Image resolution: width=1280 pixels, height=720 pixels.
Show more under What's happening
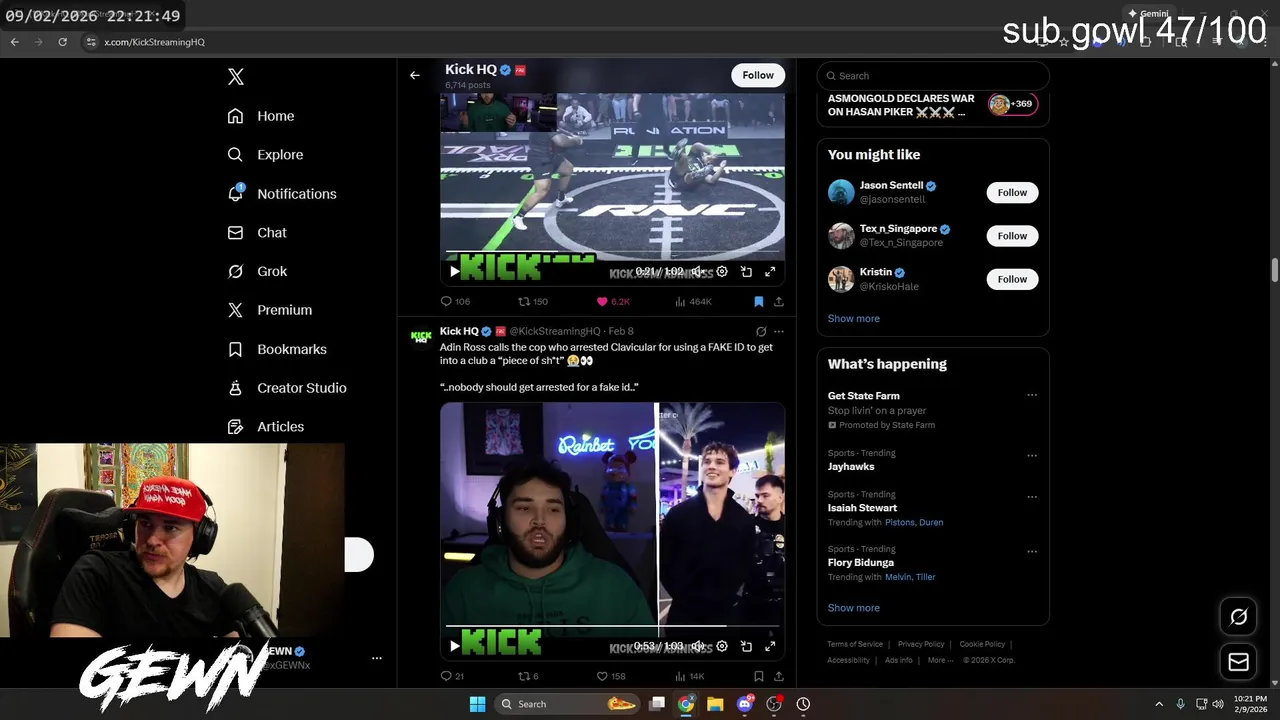point(854,608)
